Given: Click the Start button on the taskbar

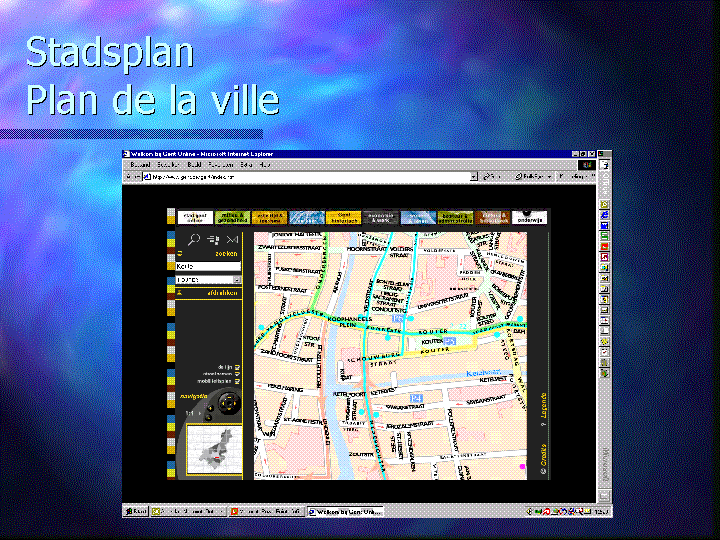Looking at the screenshot, I should click(136, 511).
